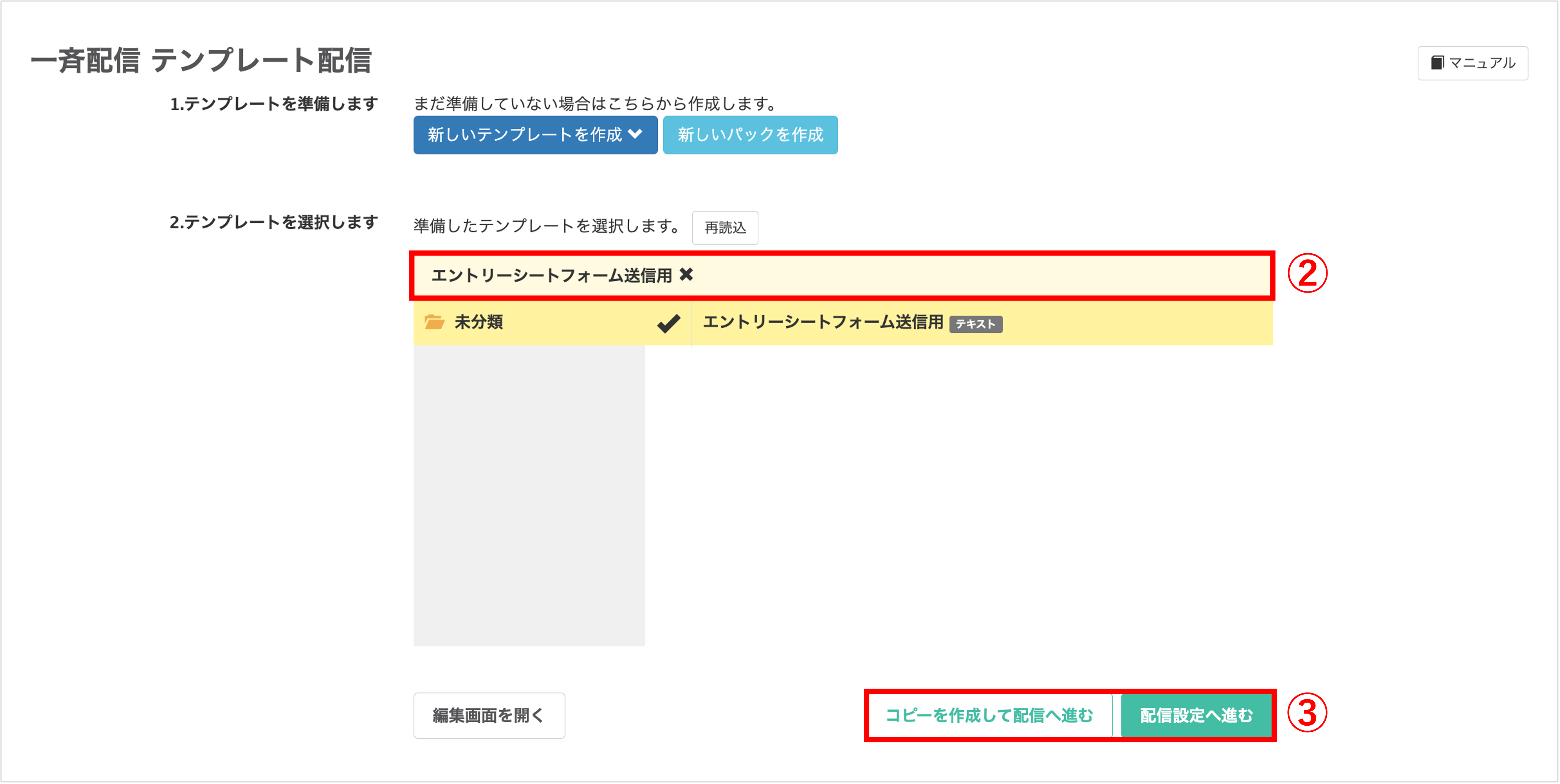This screenshot has height=784, width=1560.
Task: Click コピーを作成して配信へ進む
Action: point(989,715)
